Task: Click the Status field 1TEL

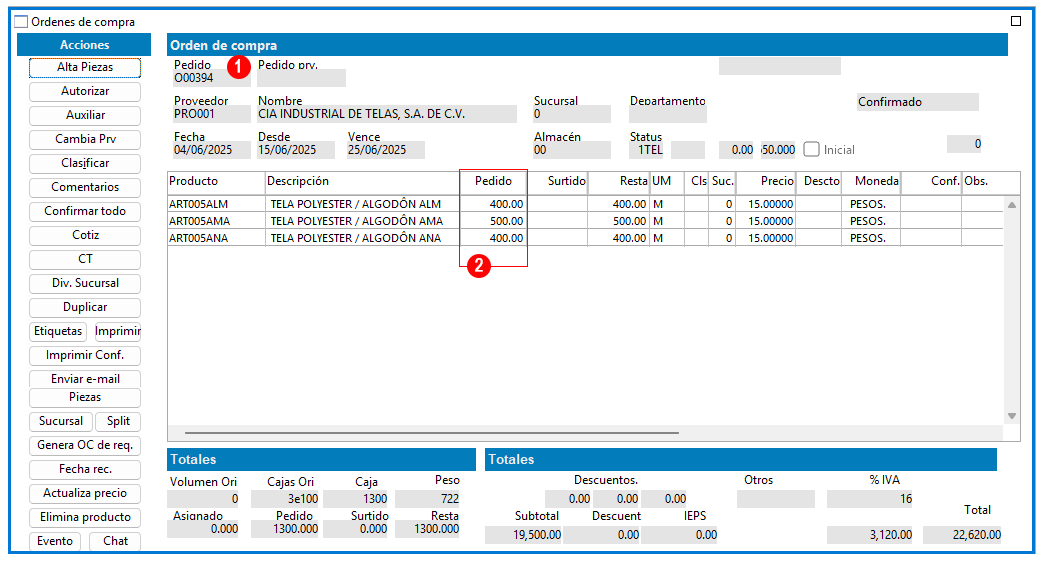Action: point(647,150)
